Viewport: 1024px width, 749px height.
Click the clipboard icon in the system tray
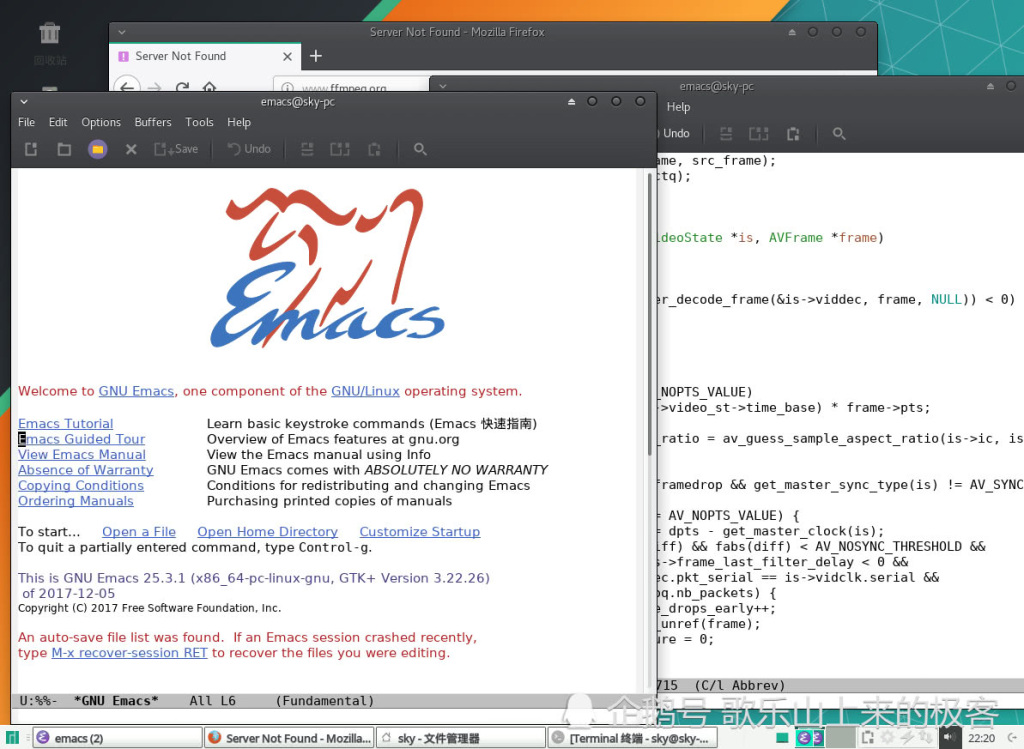(x=867, y=738)
